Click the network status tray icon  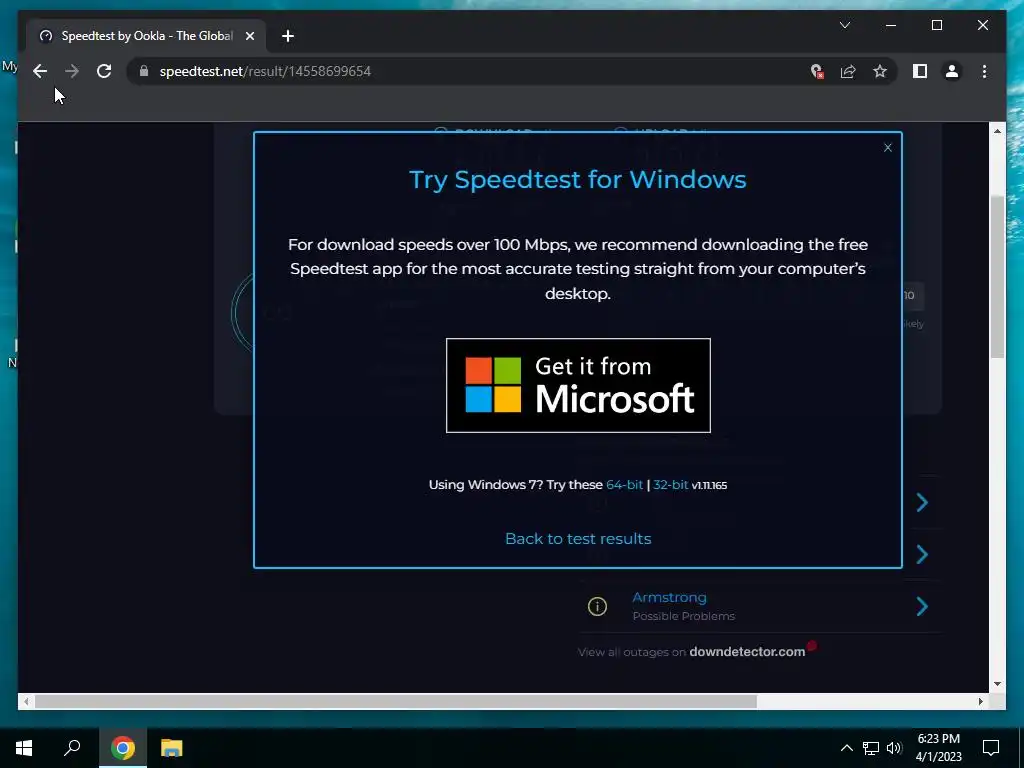coord(871,748)
